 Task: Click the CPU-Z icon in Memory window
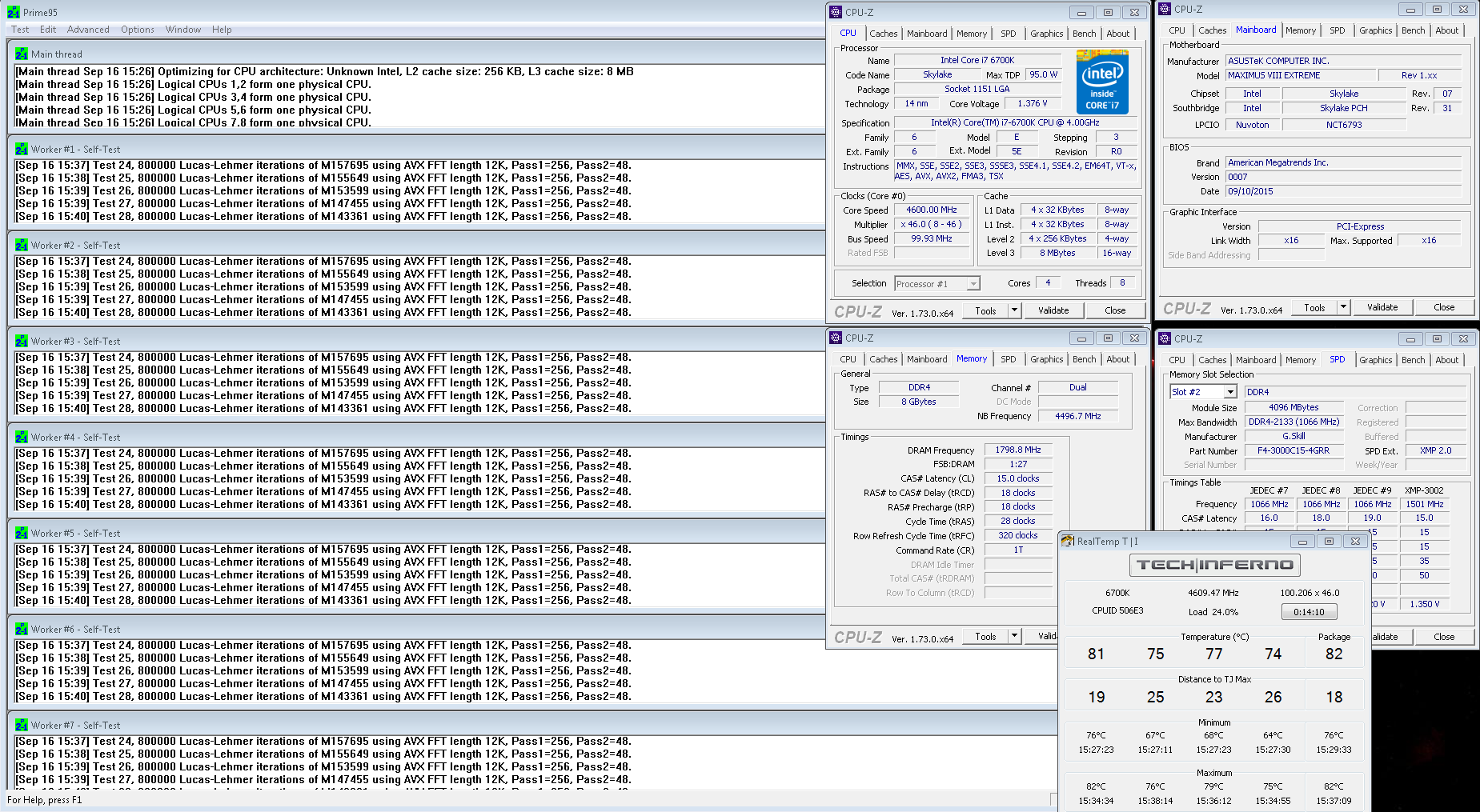836,338
